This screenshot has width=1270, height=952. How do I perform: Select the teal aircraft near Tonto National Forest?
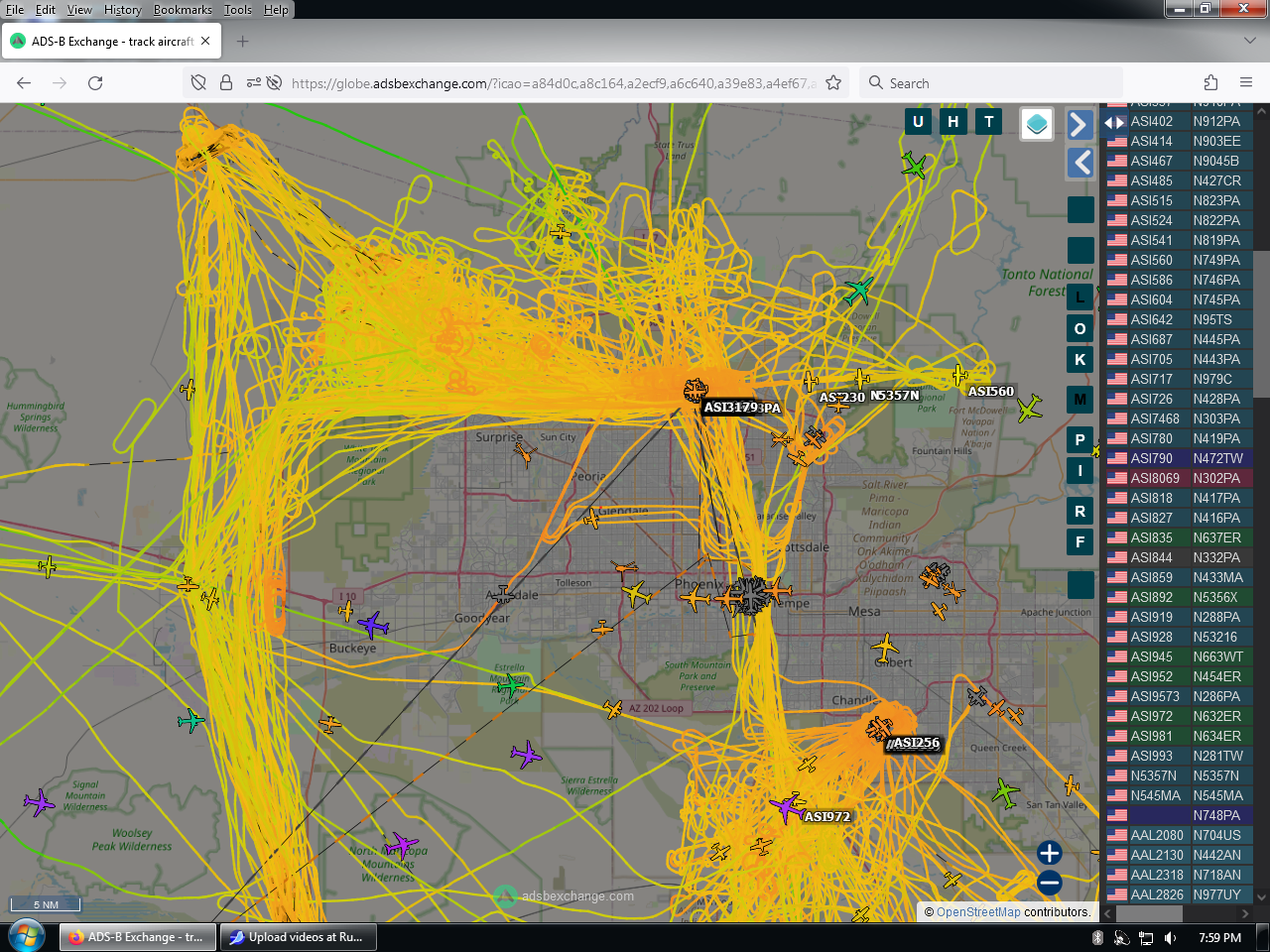[858, 291]
